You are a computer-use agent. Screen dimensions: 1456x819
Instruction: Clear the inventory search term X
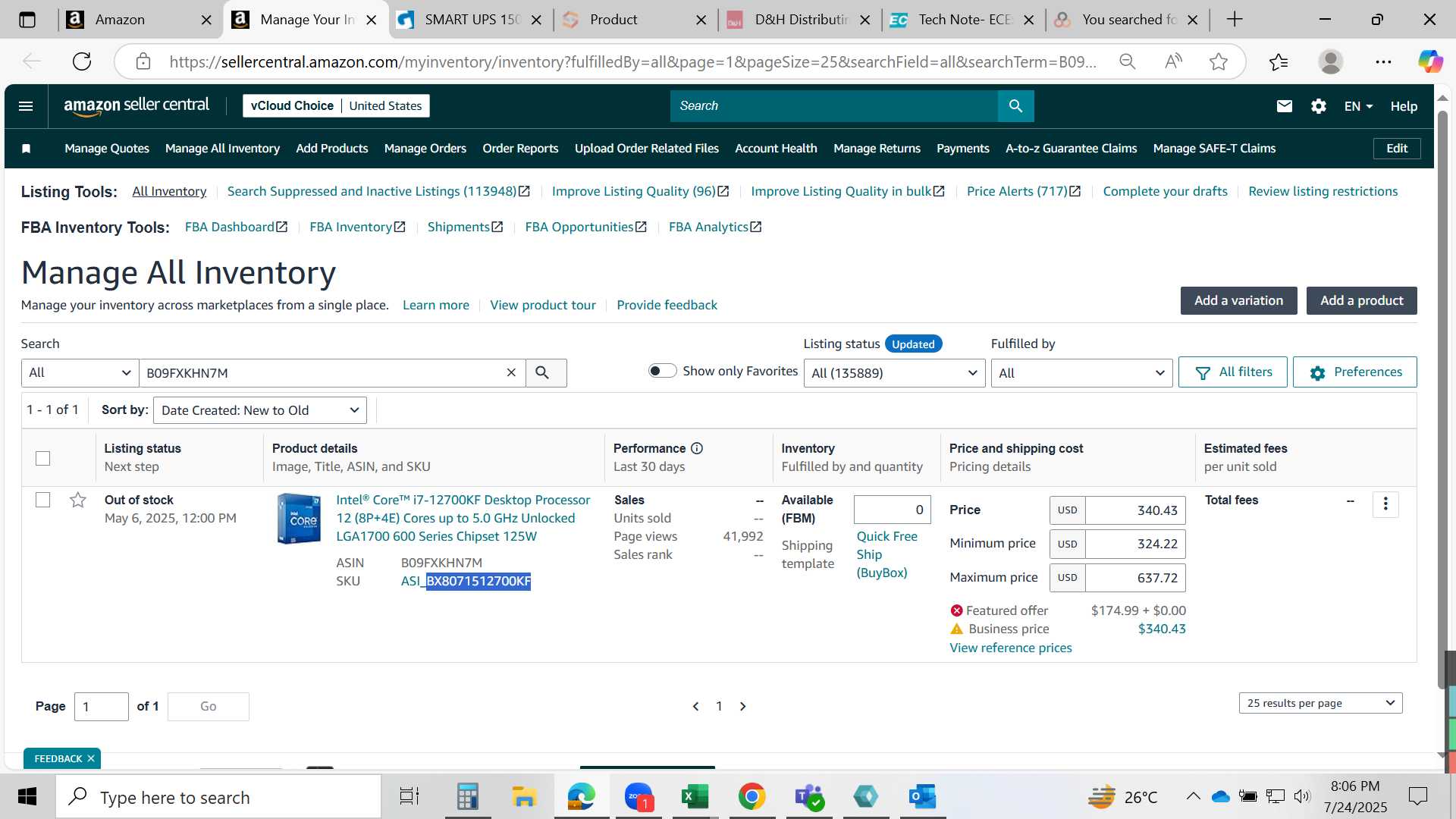(511, 372)
